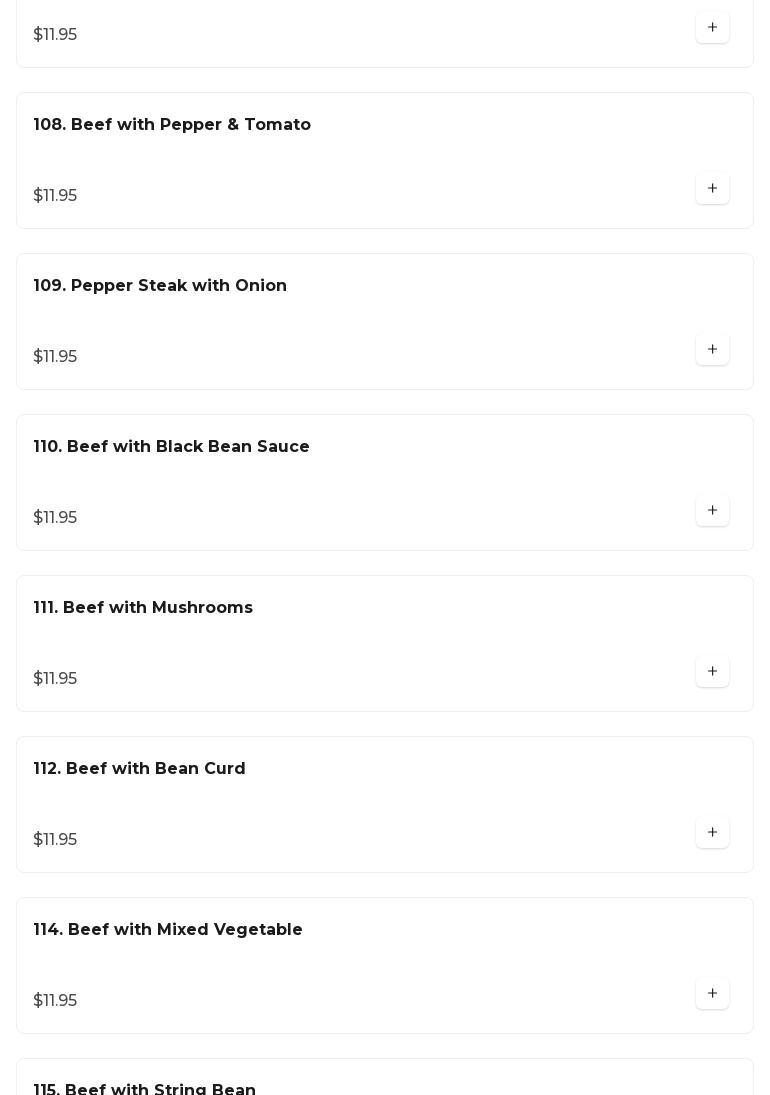This screenshot has width=770, height=1095.
Task: Click the $11.95 price under Pepper Steak with Onion
Action: [55, 357]
